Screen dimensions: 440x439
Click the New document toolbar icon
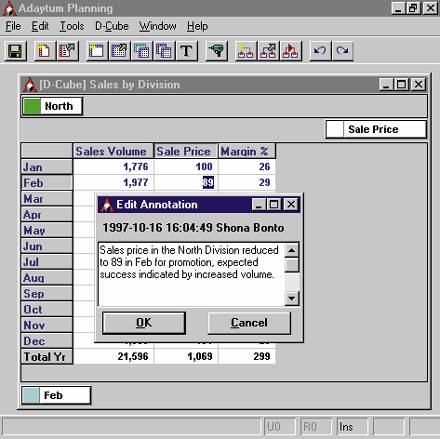point(44,51)
